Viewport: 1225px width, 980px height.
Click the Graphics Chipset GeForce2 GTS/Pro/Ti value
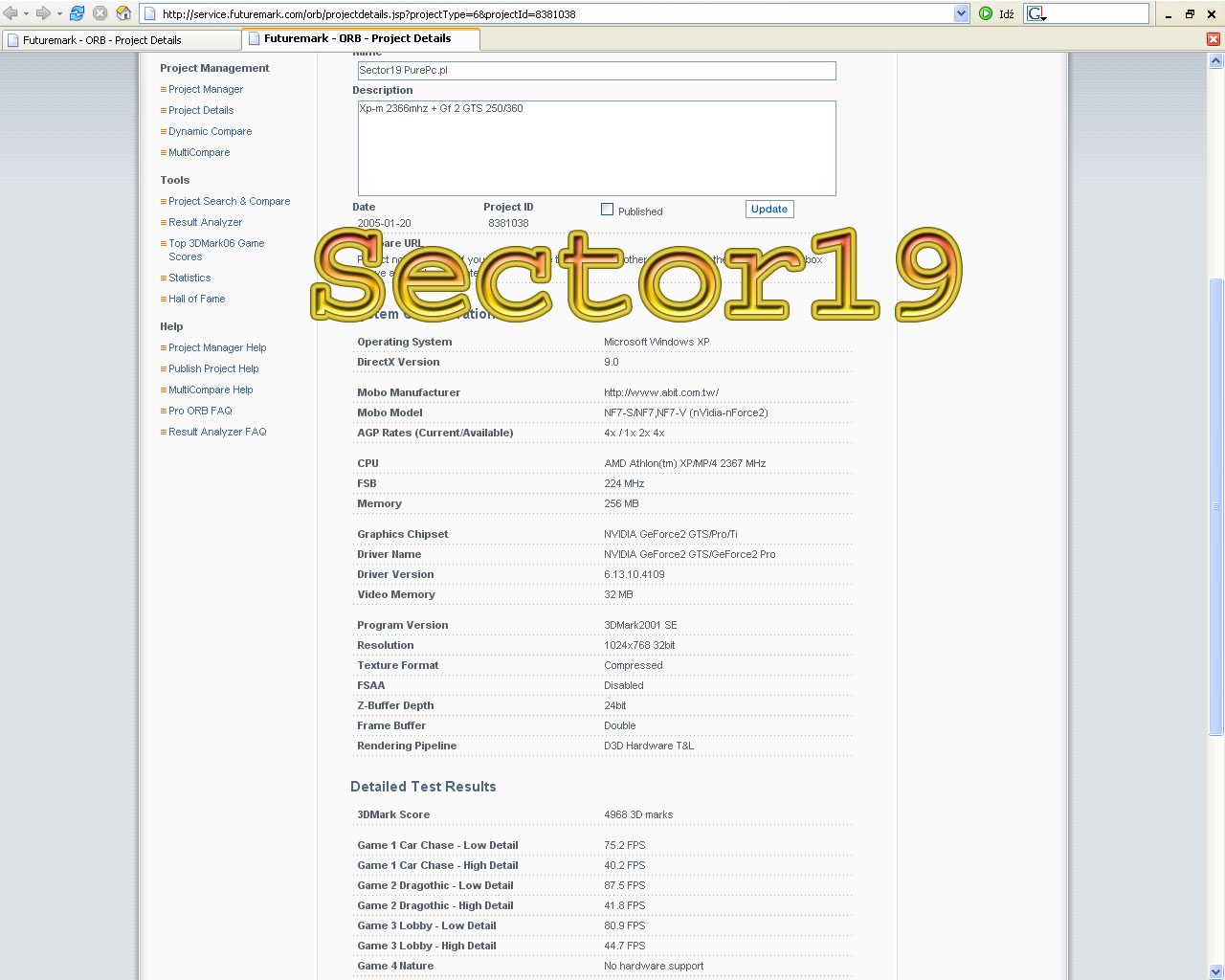coord(671,534)
